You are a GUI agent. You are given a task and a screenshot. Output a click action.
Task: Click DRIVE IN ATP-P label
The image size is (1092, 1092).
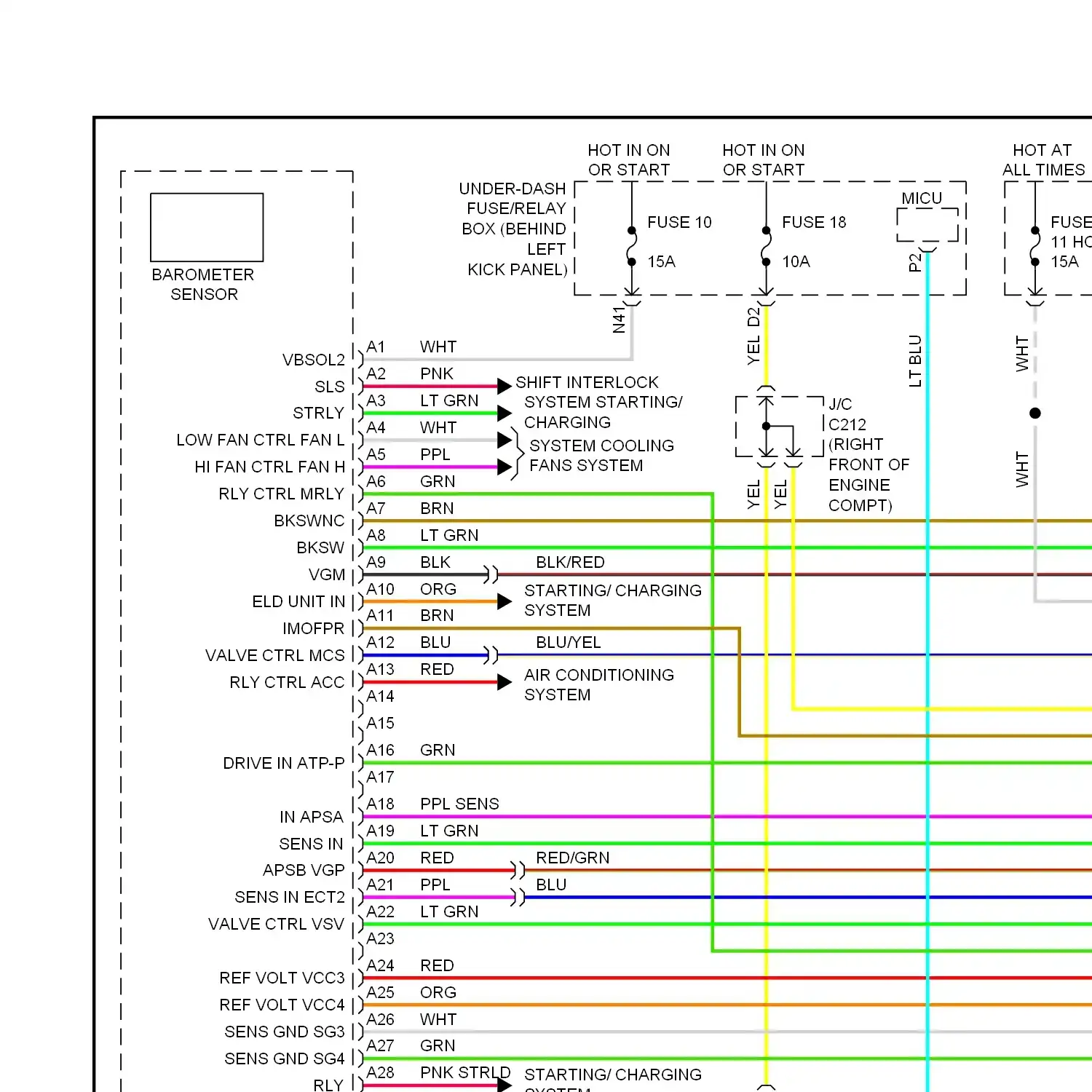click(283, 764)
